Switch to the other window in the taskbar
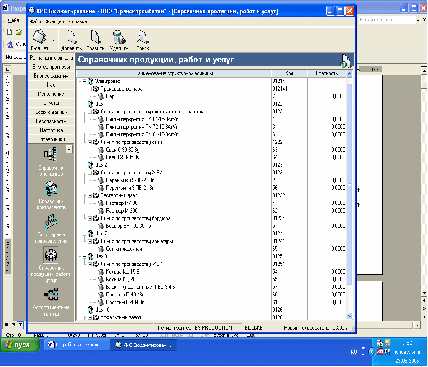428x367 pixels. [77, 345]
